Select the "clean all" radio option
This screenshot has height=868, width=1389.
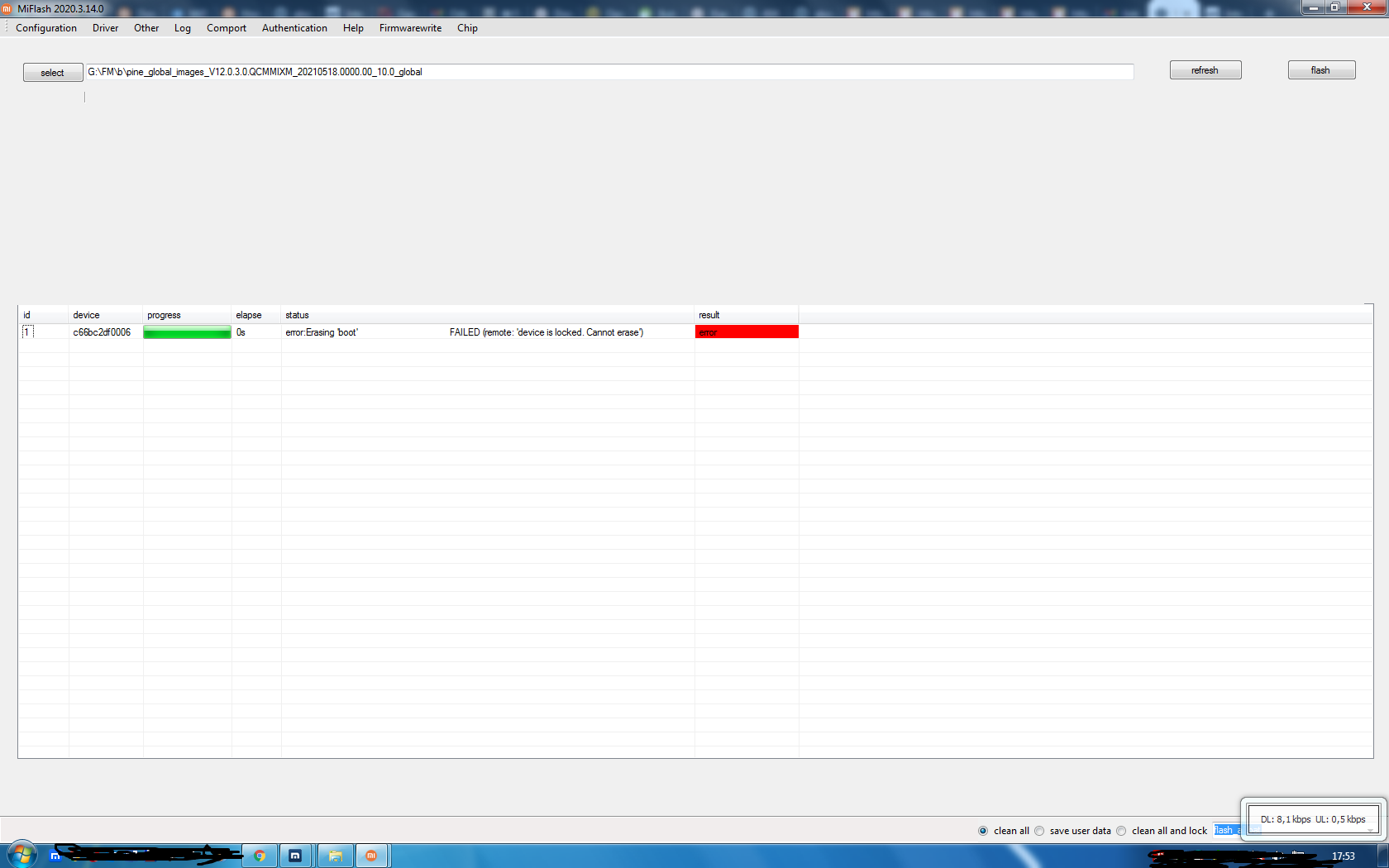click(x=983, y=831)
